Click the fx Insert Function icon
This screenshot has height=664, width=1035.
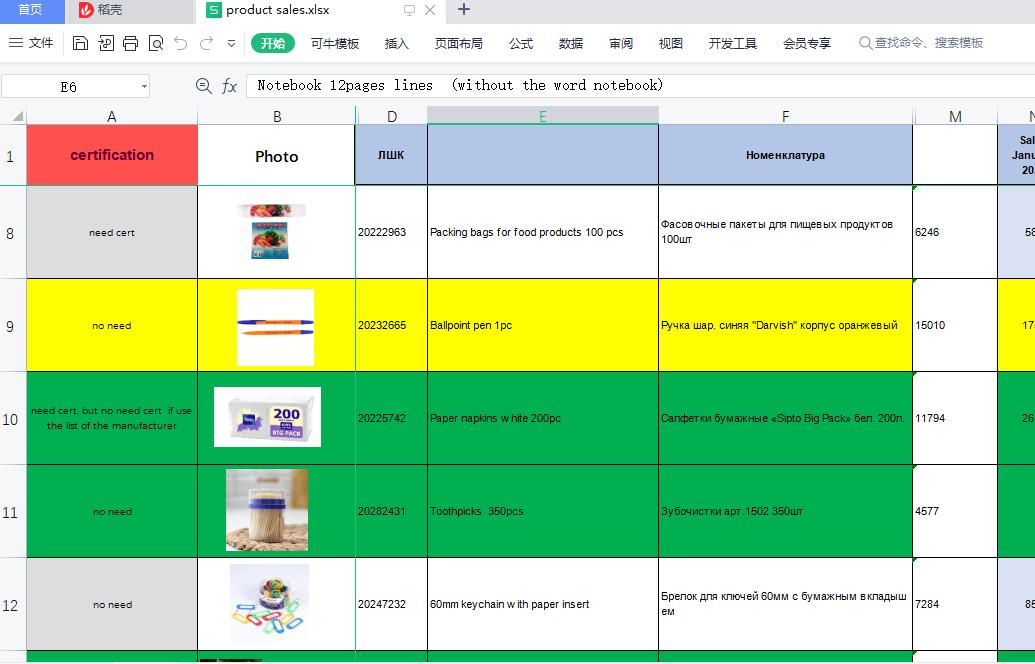coord(230,86)
